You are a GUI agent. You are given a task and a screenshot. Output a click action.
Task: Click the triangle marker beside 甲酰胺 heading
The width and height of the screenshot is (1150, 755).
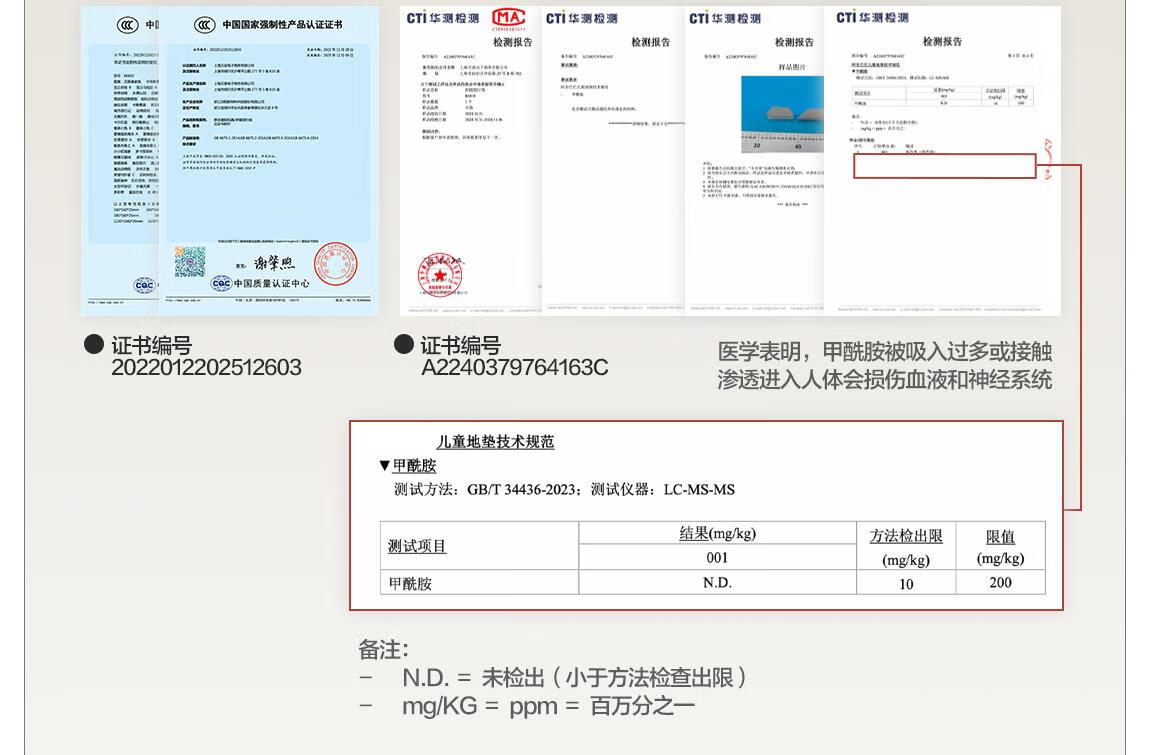(384, 465)
